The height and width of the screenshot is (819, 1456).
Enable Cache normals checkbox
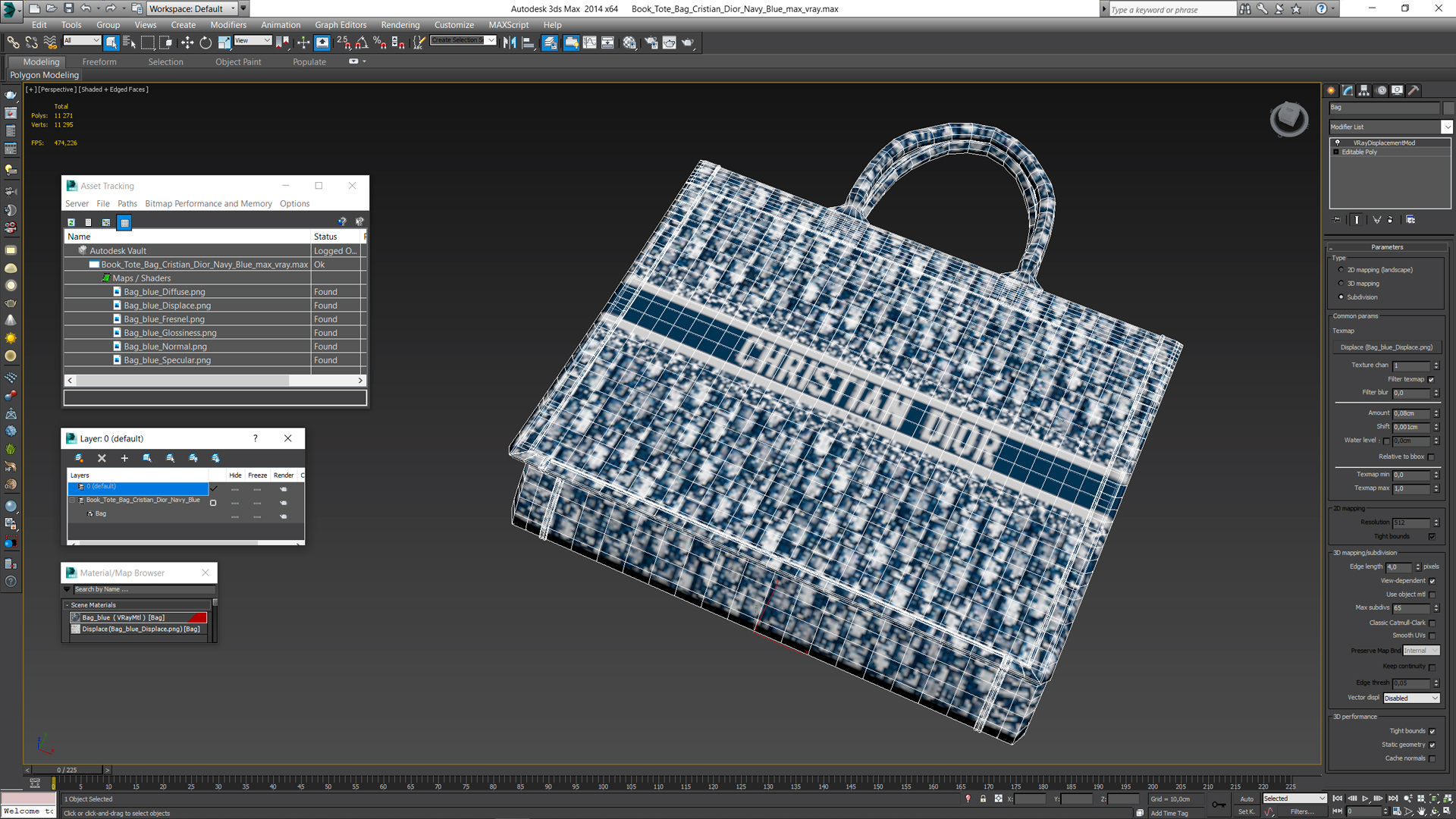1432,758
